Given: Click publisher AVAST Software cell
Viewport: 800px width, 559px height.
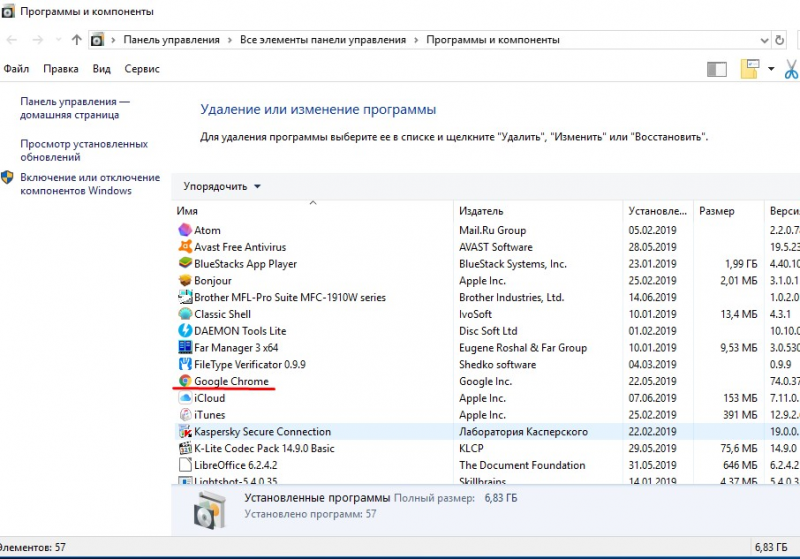Looking at the screenshot, I should (495, 247).
